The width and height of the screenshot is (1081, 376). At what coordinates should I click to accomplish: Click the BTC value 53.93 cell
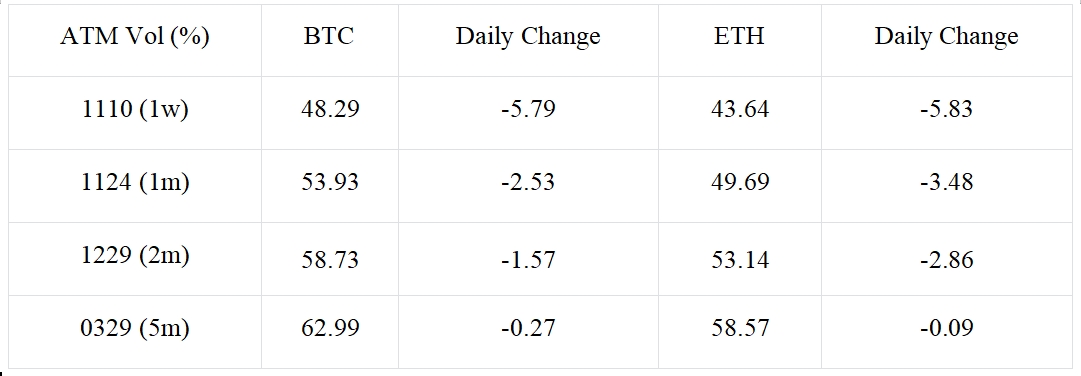click(330, 186)
